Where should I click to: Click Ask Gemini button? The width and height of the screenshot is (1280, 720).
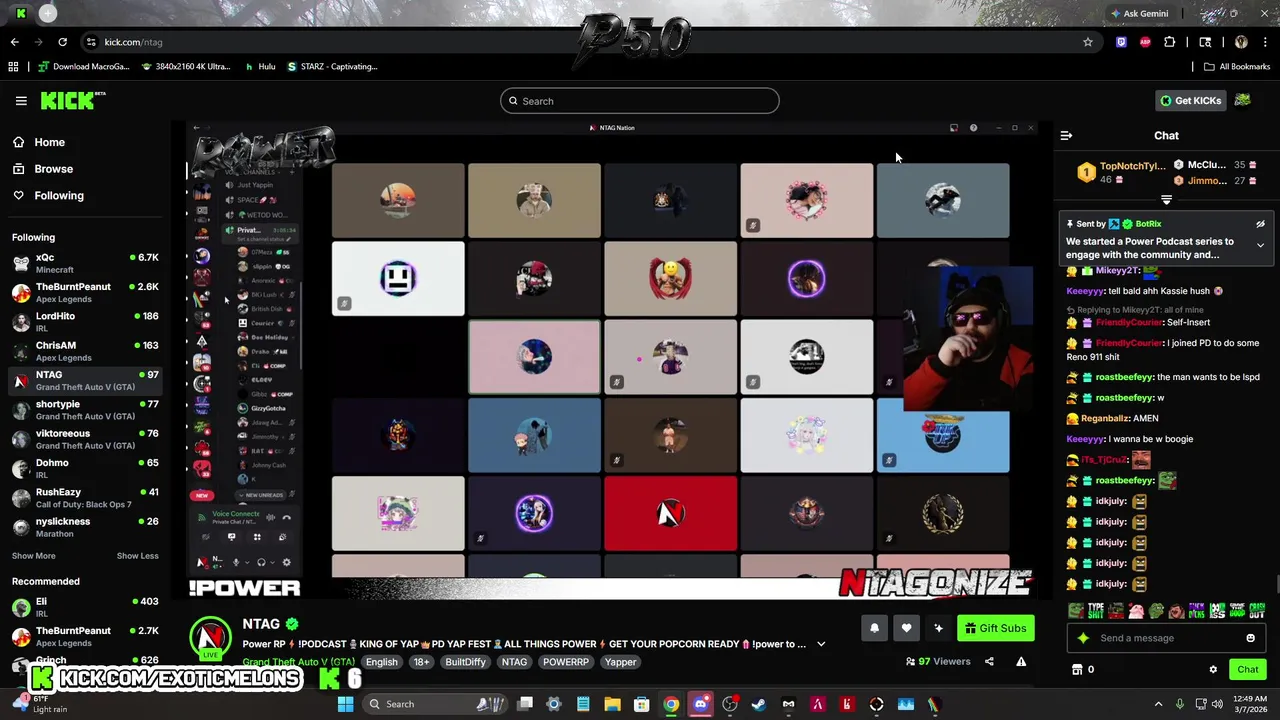coord(1139,14)
